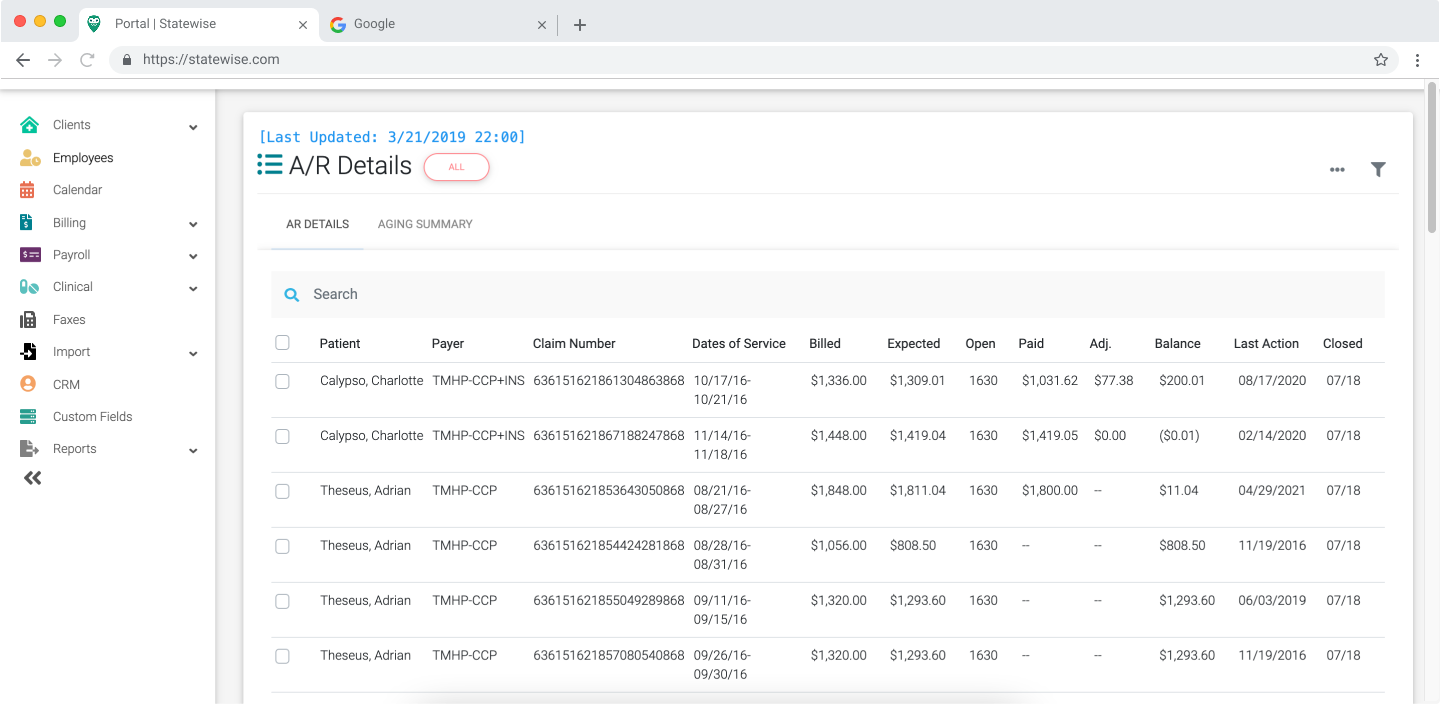Check the row with claim ending 7080540868
The image size is (1440, 704).
(x=282, y=656)
